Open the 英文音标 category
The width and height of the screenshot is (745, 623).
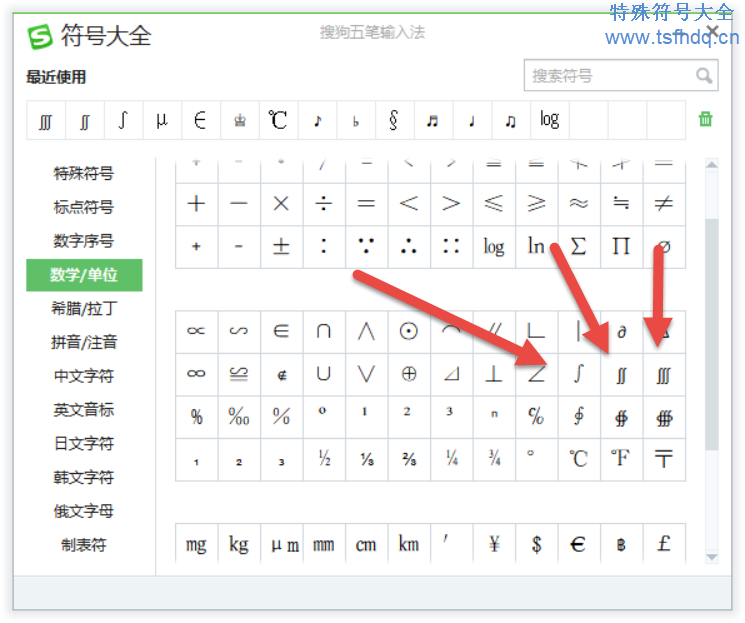(84, 410)
